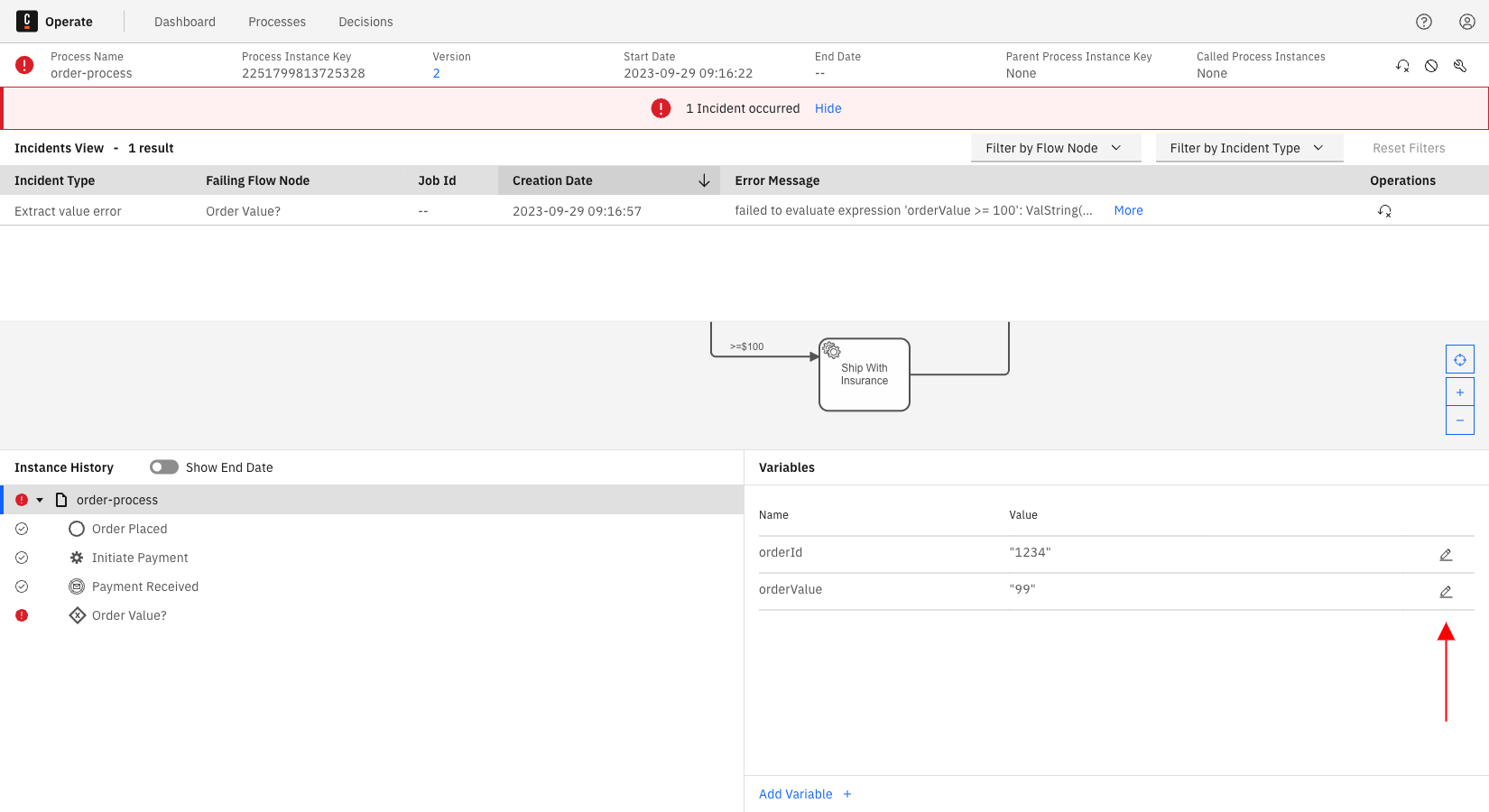This screenshot has width=1489, height=812.
Task: Open modify instance wrench icon
Action: click(x=1460, y=66)
